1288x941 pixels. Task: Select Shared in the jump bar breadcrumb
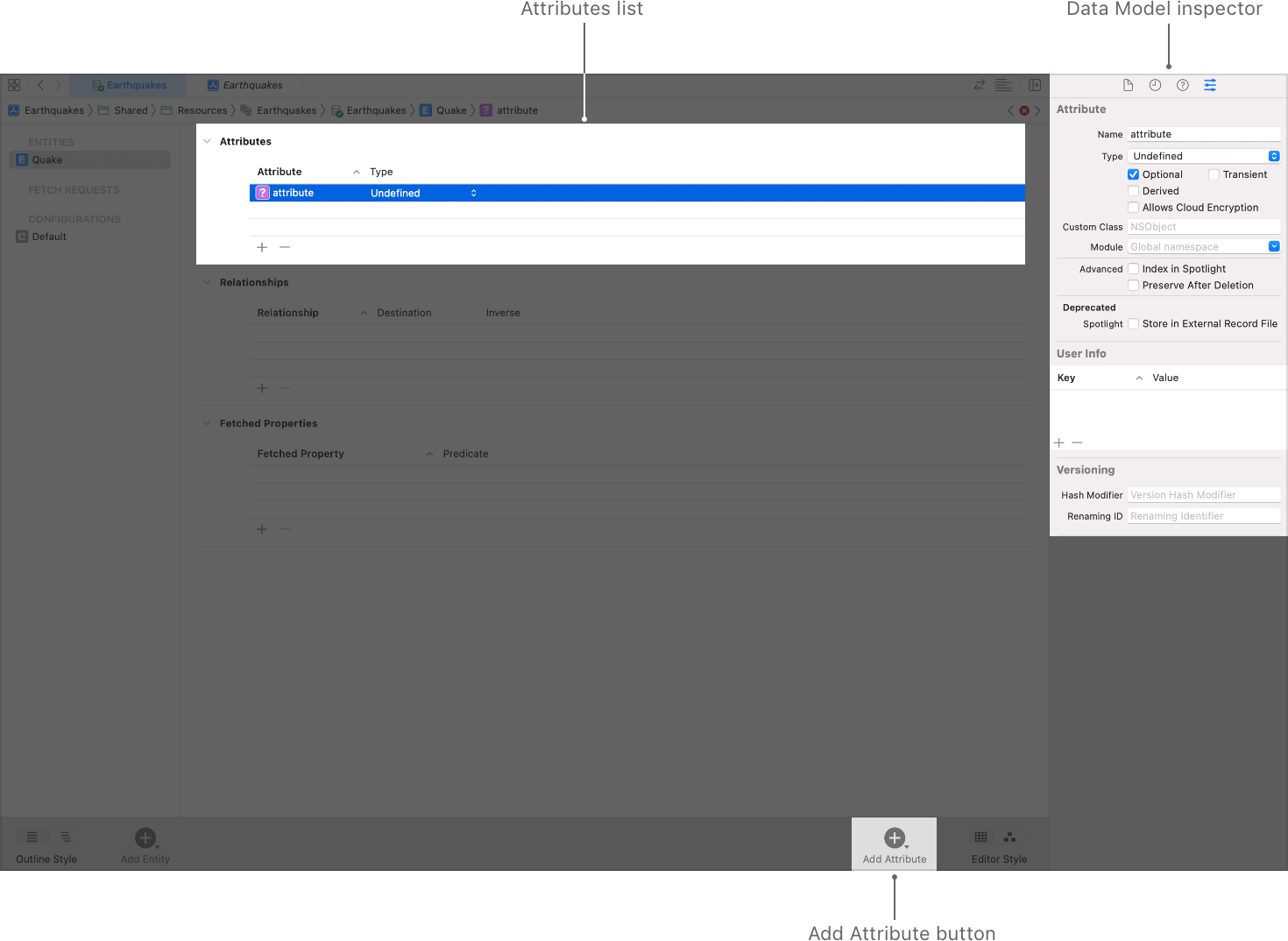point(131,110)
